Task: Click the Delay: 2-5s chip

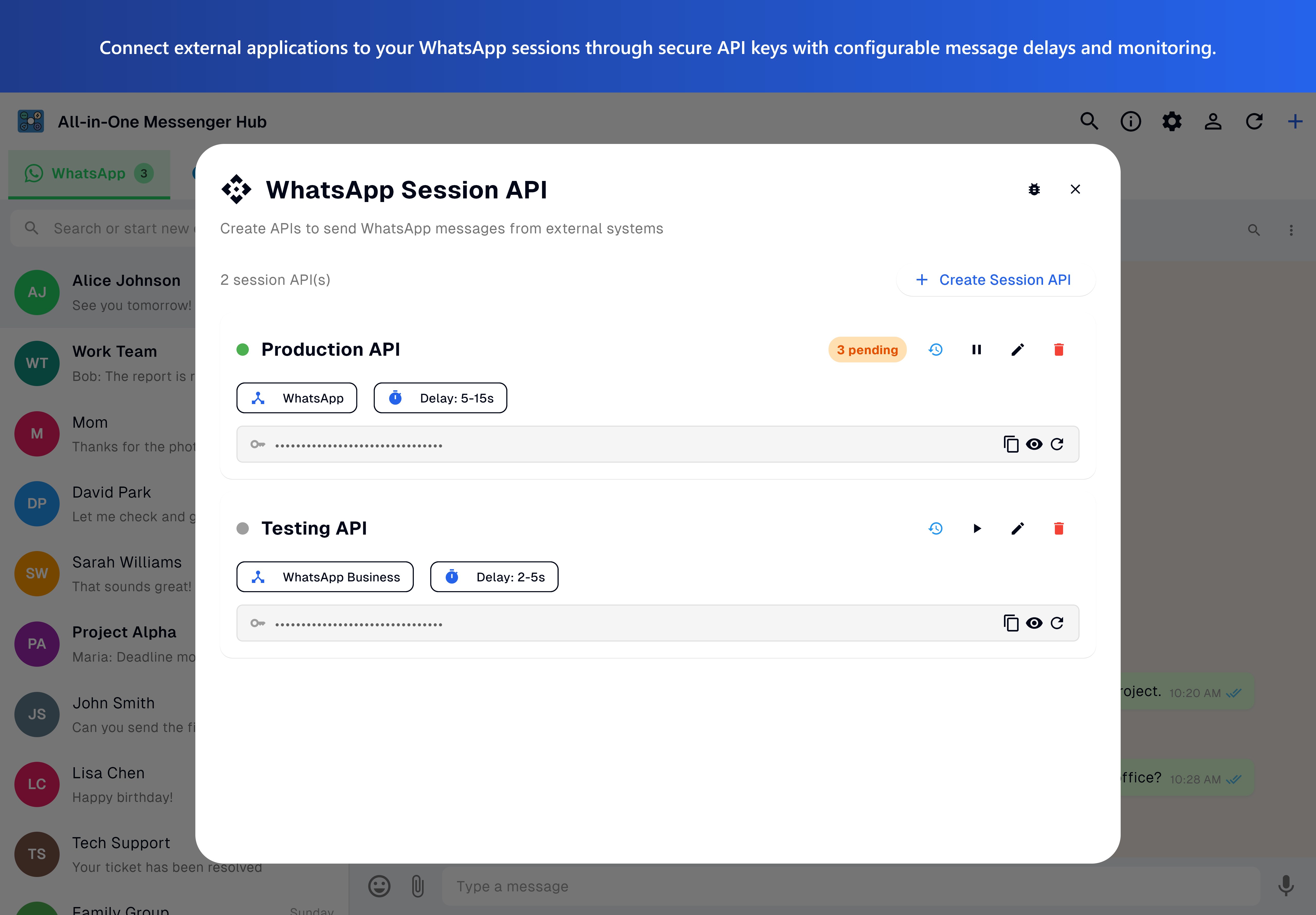Action: pyautogui.click(x=494, y=577)
